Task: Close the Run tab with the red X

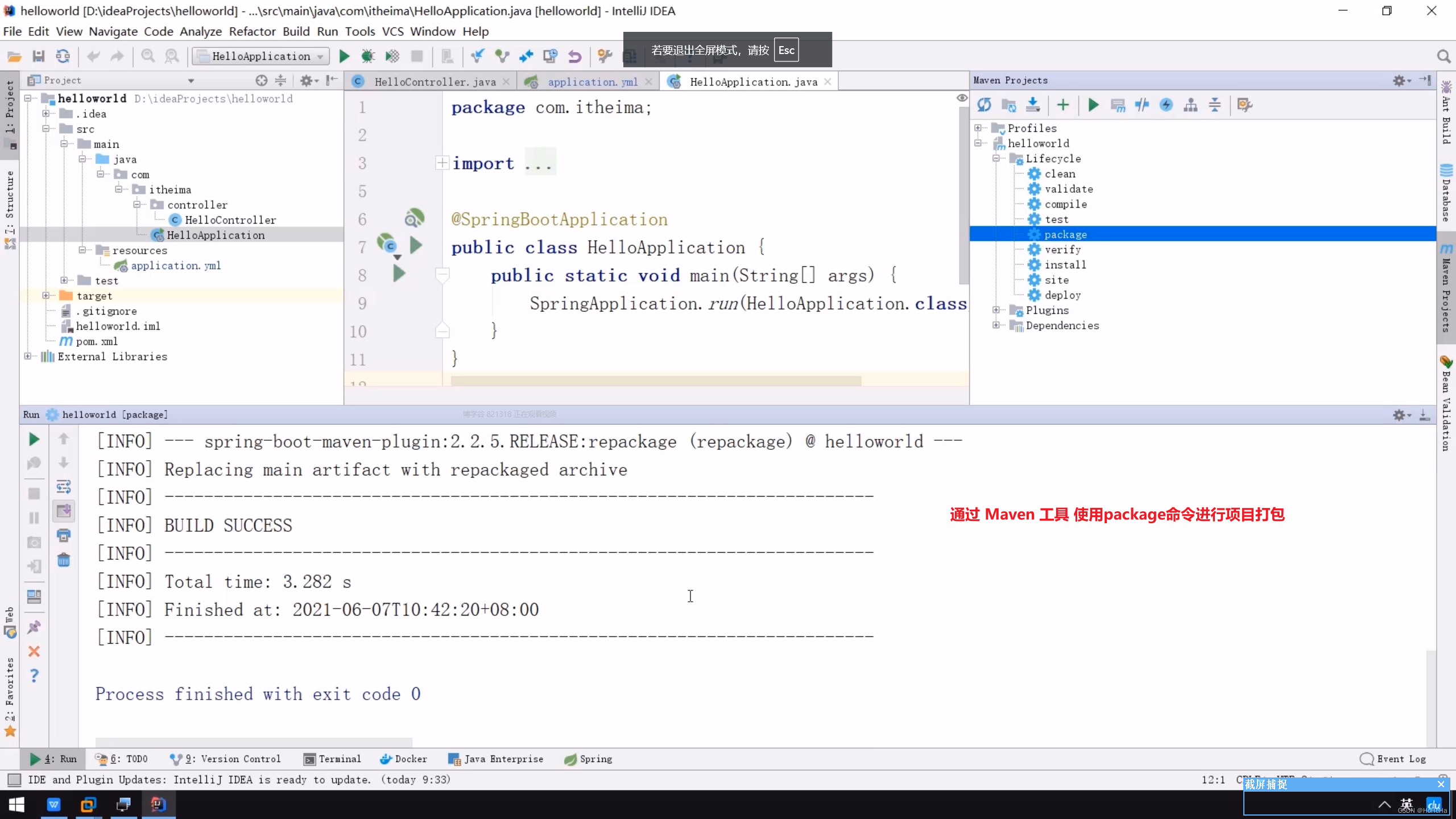Action: pos(34,651)
